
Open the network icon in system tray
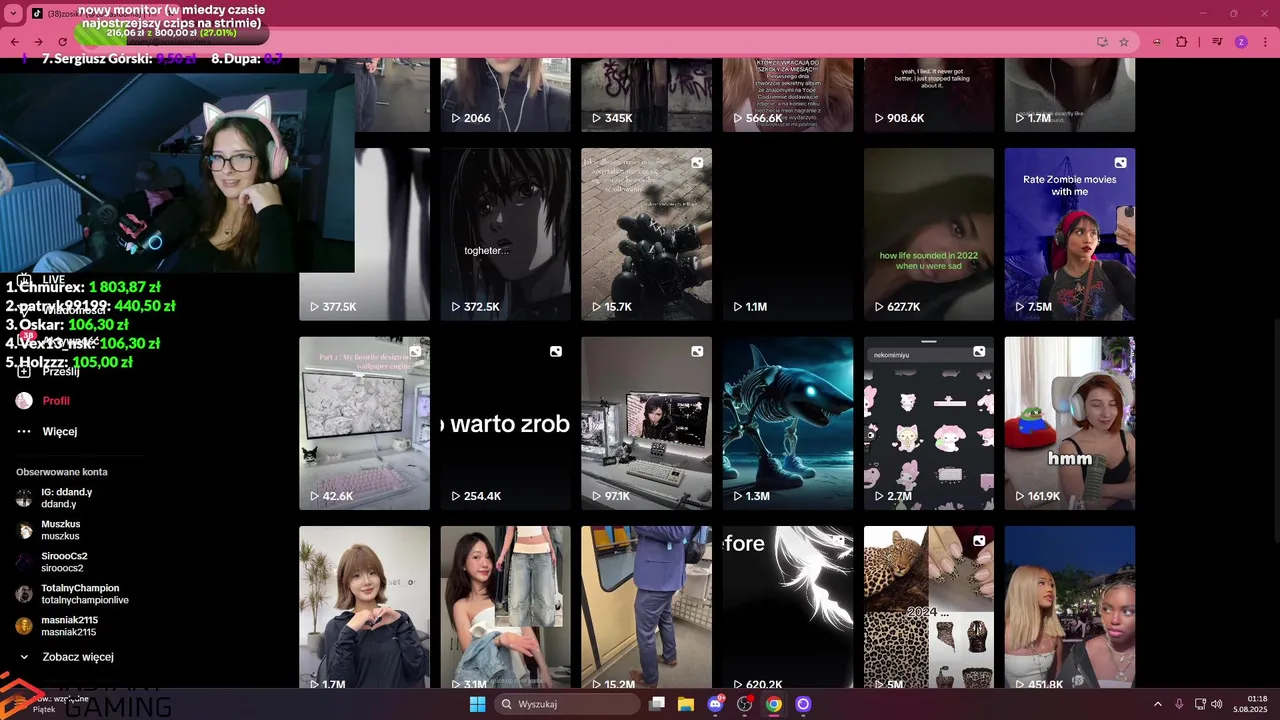click(1200, 704)
